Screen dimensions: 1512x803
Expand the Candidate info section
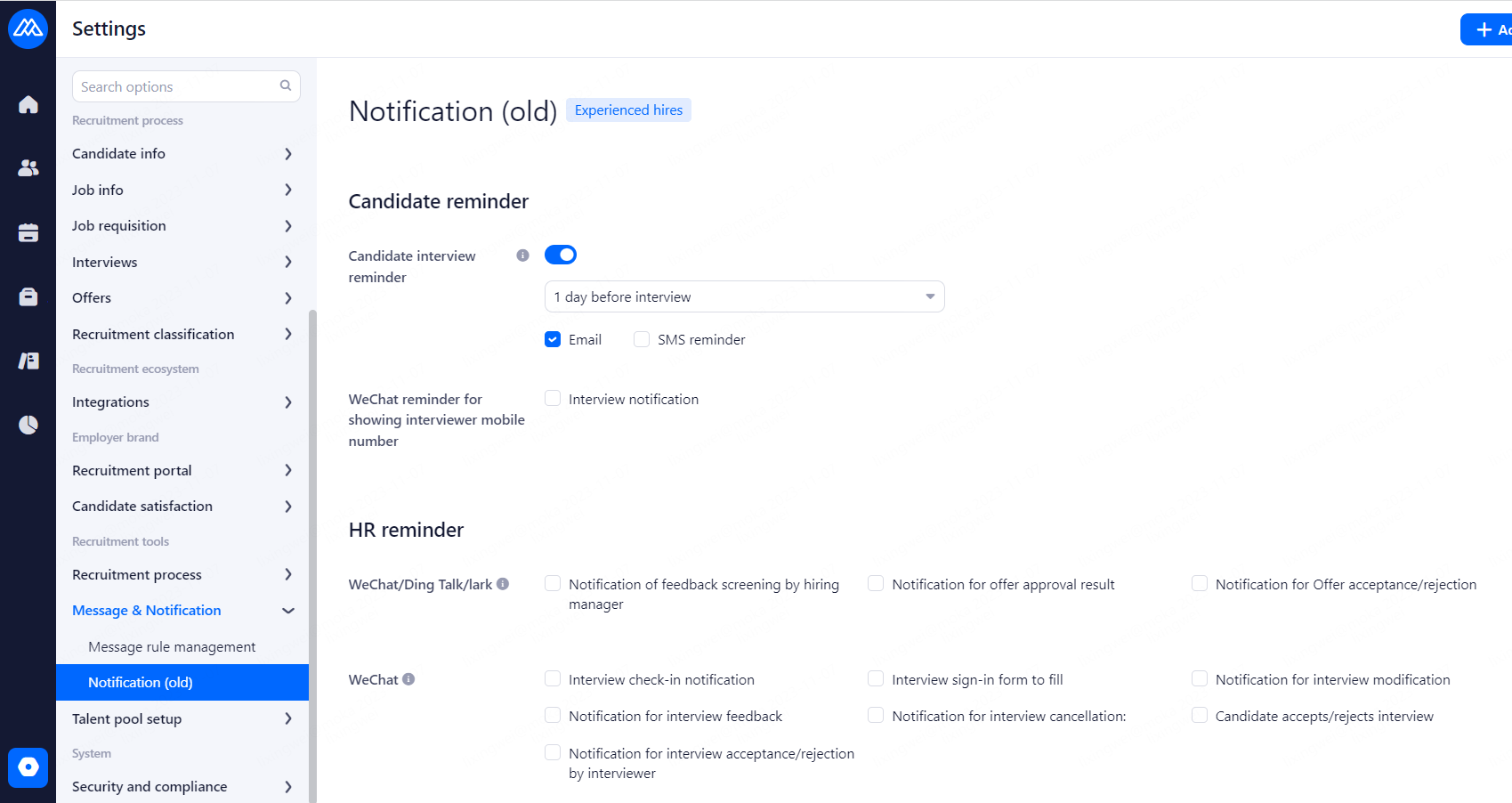[182, 154]
